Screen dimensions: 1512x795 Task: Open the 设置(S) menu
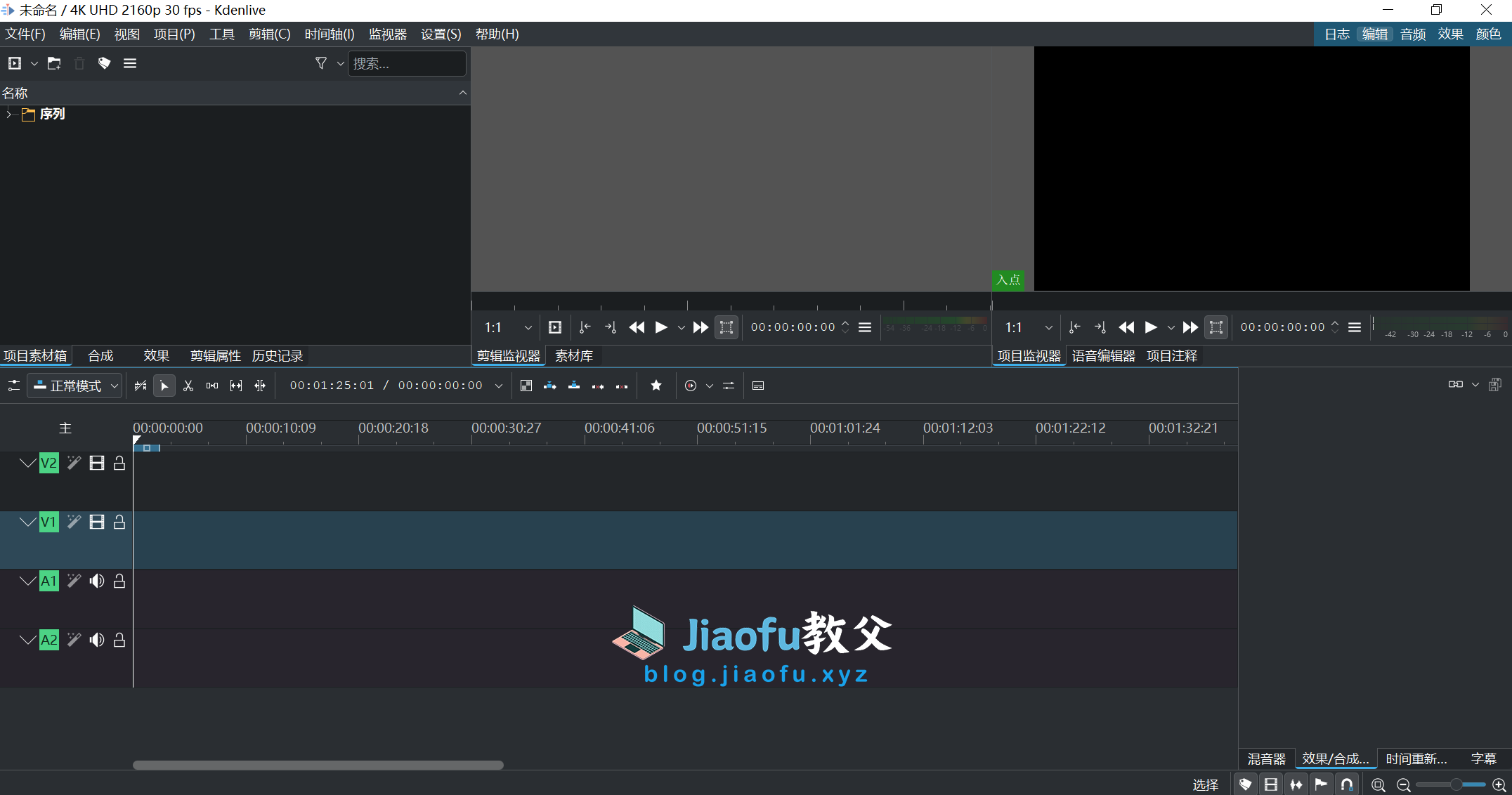[441, 34]
